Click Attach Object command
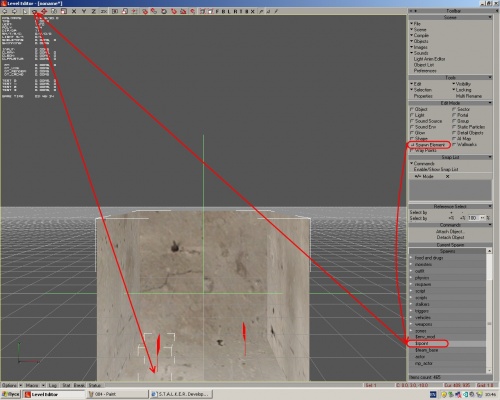This screenshot has height=400, width=500. (x=450, y=231)
